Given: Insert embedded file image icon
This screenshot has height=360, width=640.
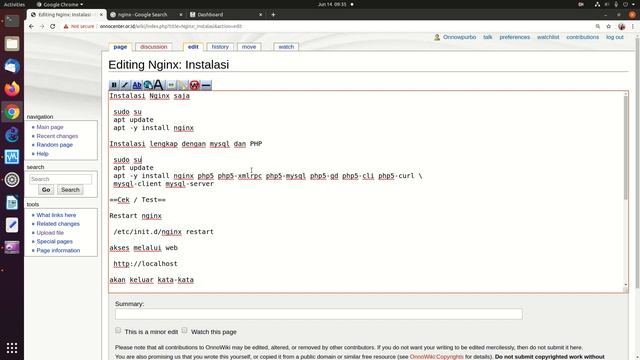Looking at the screenshot, I should [x=171, y=85].
